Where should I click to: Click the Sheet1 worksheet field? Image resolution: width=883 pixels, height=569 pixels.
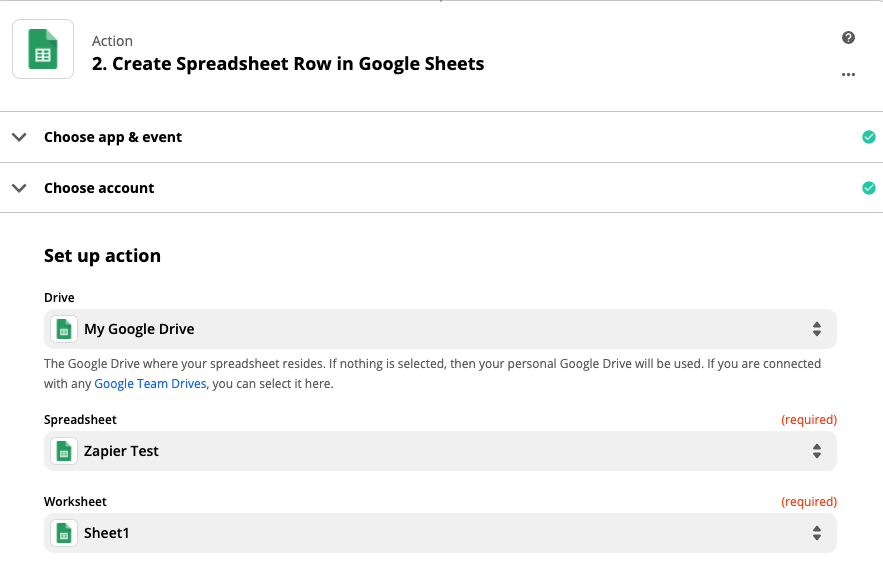[440, 533]
